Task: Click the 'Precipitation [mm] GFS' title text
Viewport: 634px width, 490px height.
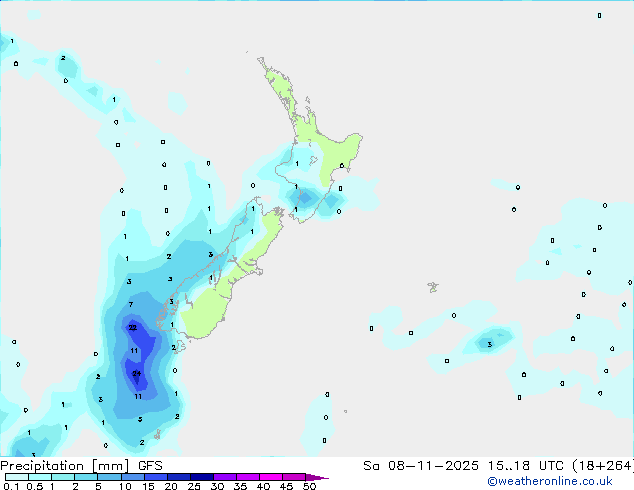Action: (81, 466)
